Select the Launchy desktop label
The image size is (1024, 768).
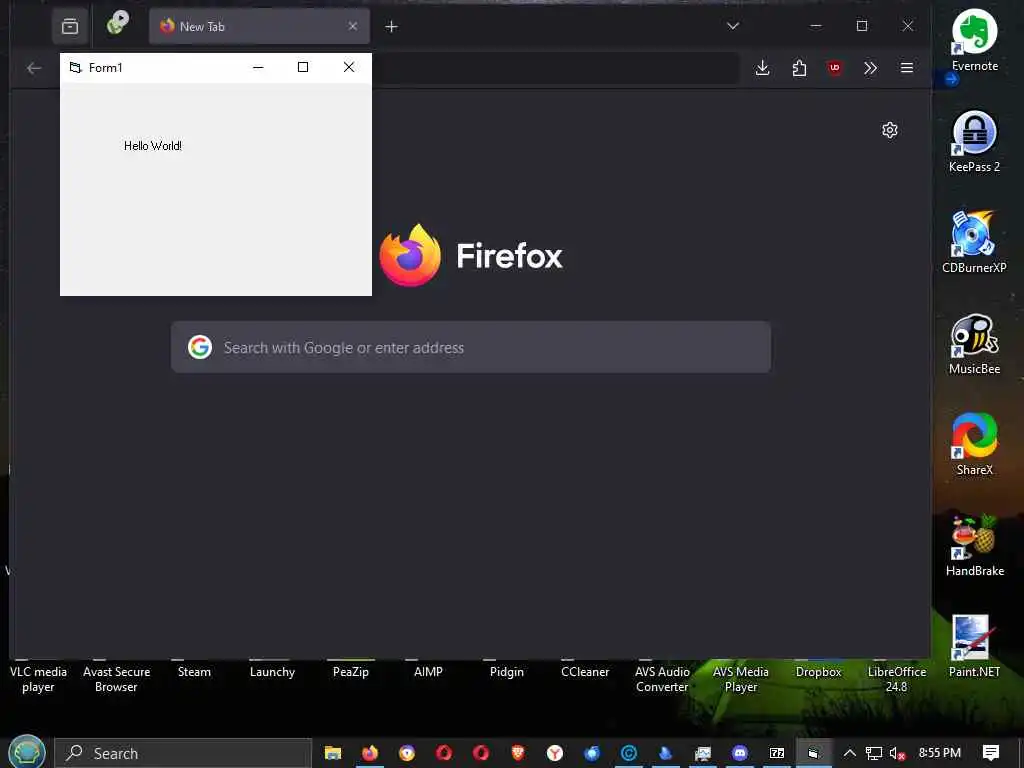[x=272, y=672]
